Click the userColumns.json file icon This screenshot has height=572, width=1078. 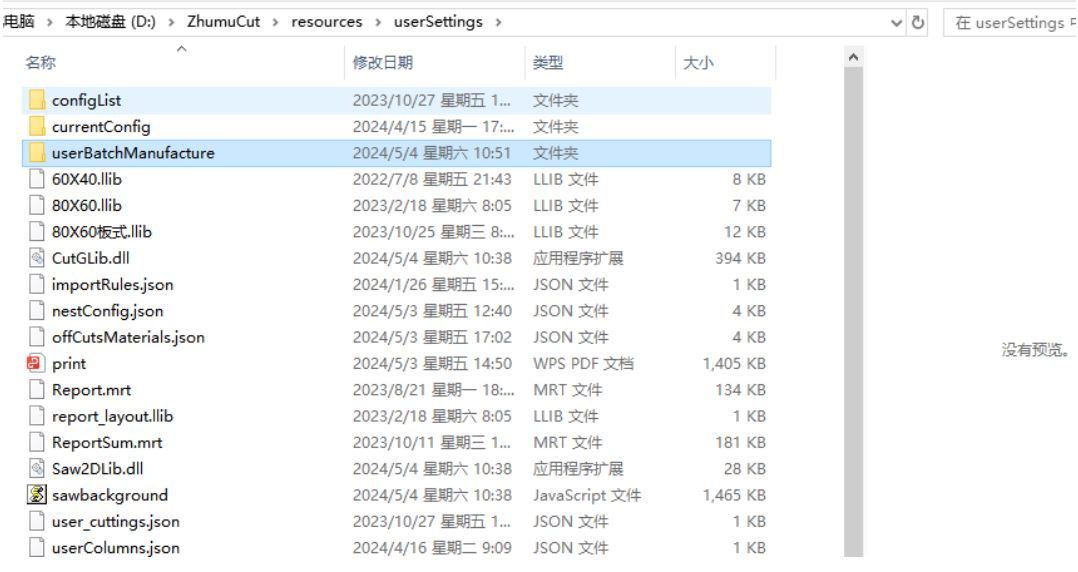37,548
